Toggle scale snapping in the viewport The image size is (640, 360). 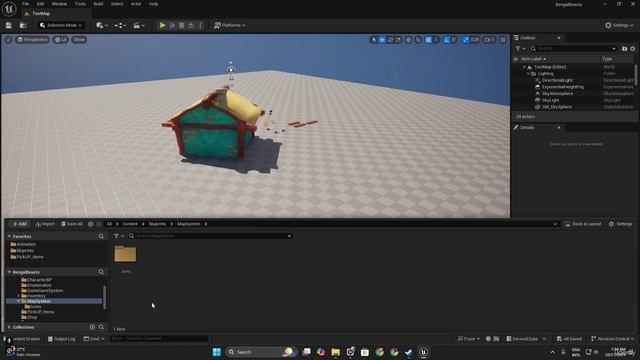coord(466,40)
